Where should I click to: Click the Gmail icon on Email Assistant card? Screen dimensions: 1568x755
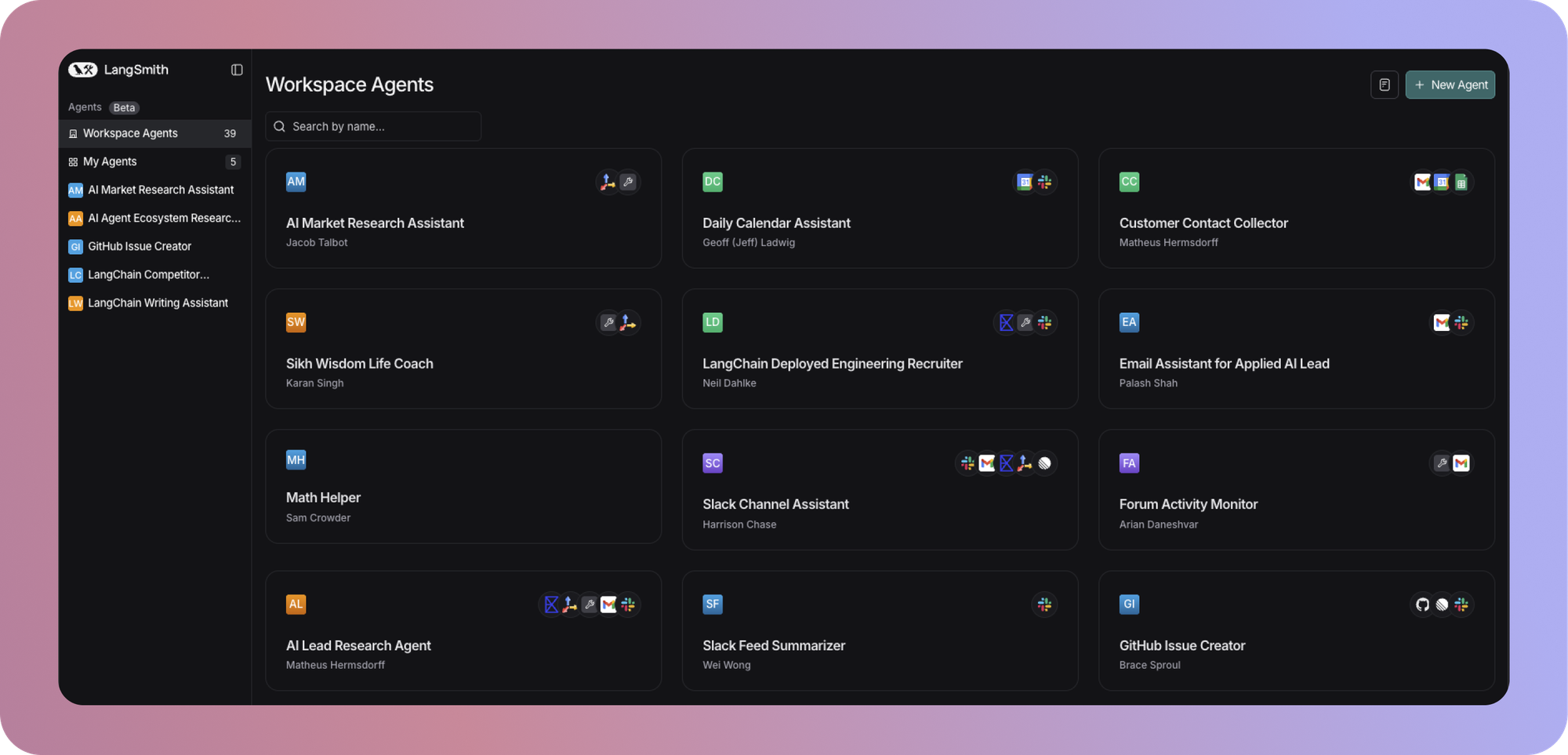click(1441, 322)
